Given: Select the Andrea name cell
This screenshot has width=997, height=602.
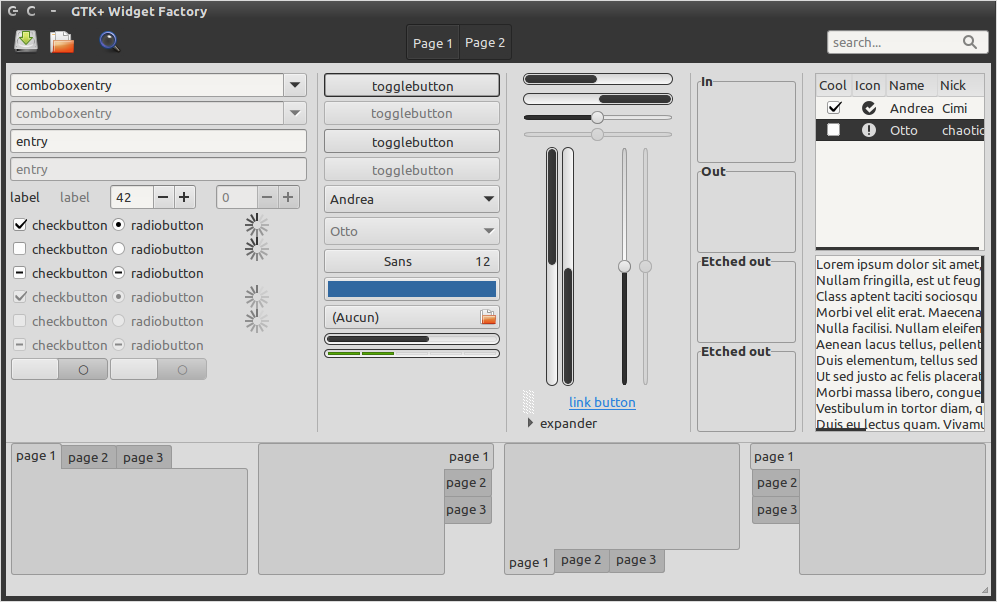Looking at the screenshot, I should coord(911,108).
